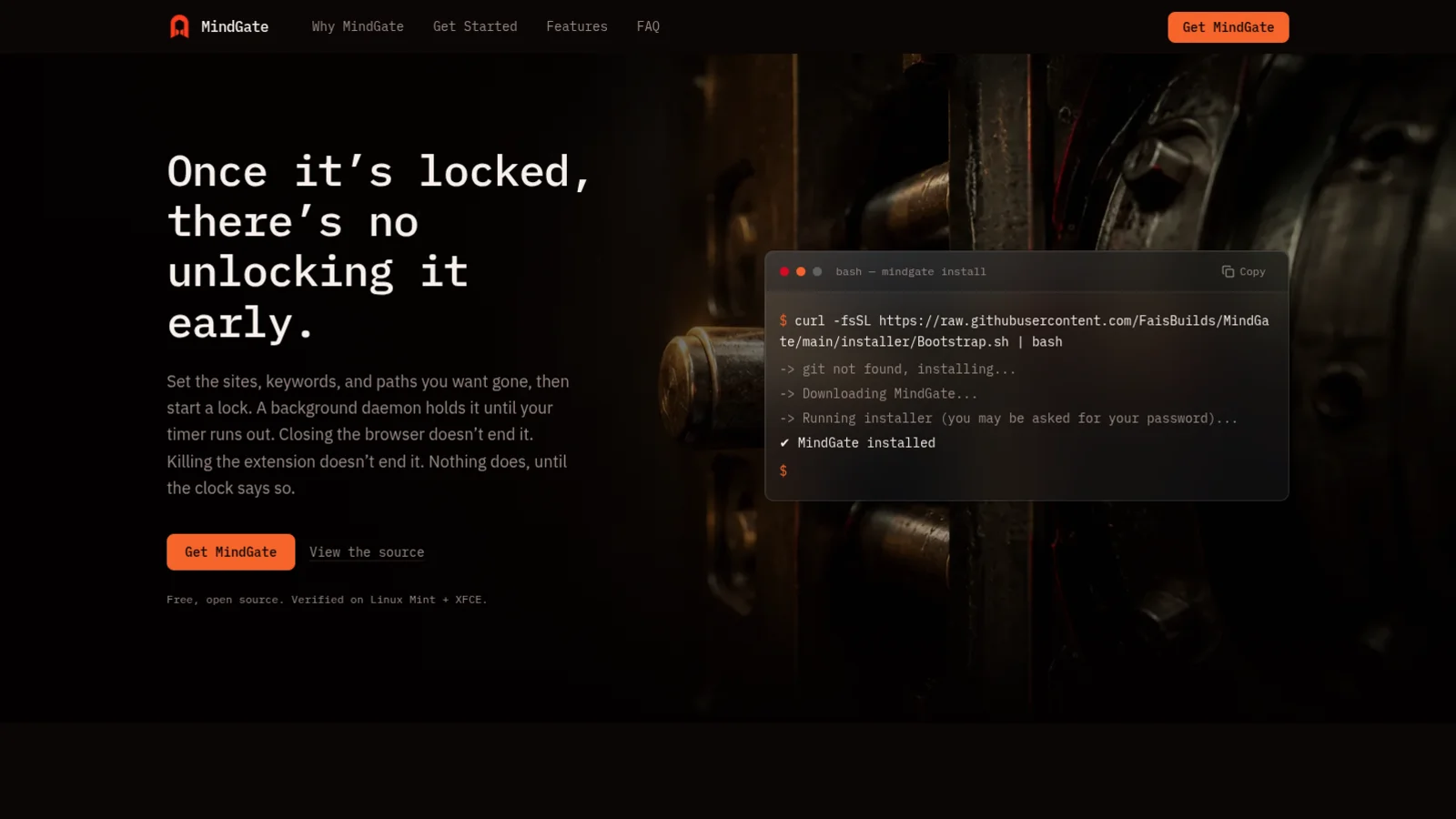Click the 'Downloading MindGate...' line
The width and height of the screenshot is (1456, 819).
click(x=878, y=393)
